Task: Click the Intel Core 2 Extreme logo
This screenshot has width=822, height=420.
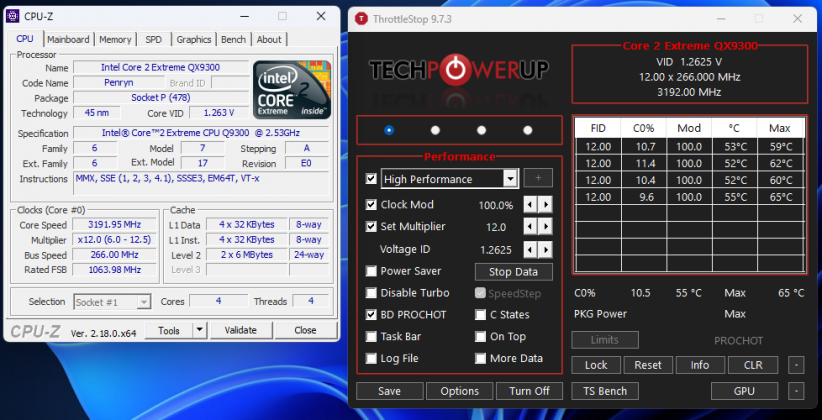Action: [x=291, y=88]
